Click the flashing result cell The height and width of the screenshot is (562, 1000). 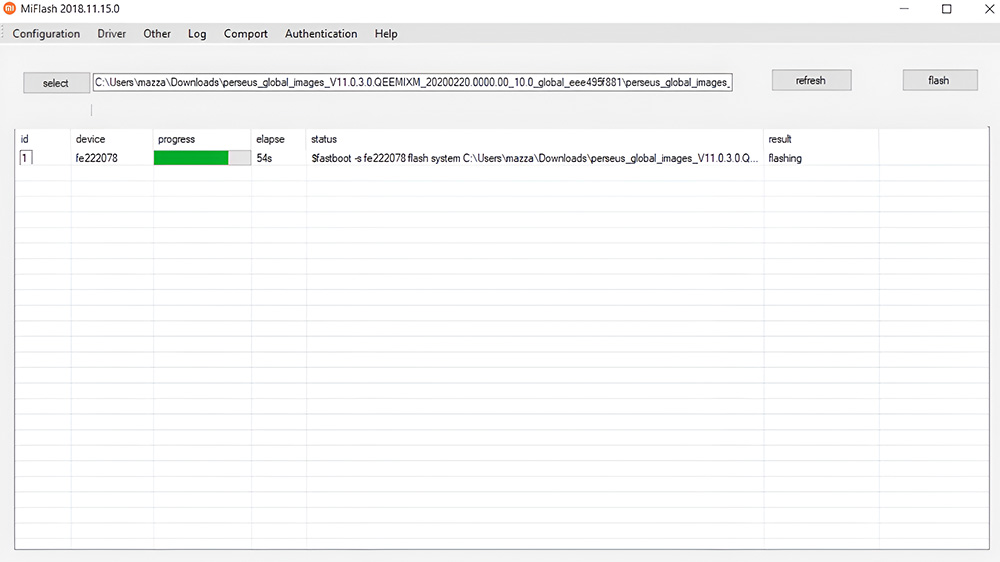coord(785,158)
